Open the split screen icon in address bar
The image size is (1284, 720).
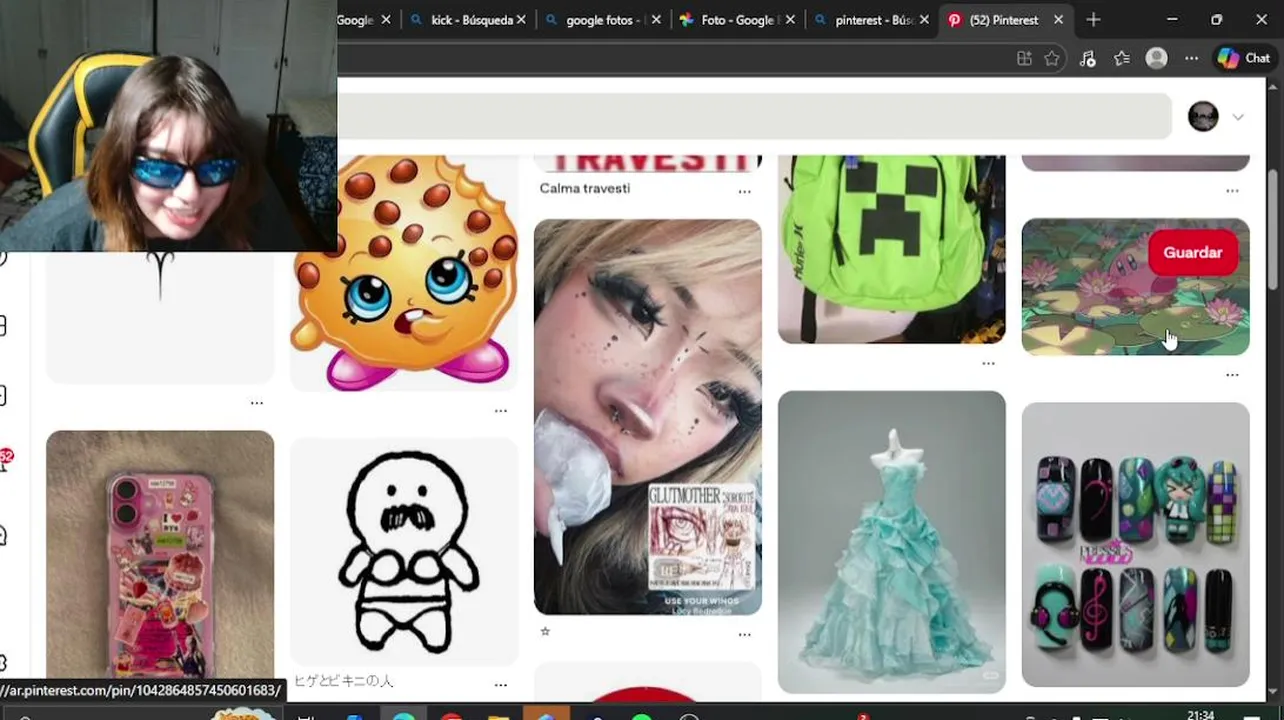pos(1024,59)
